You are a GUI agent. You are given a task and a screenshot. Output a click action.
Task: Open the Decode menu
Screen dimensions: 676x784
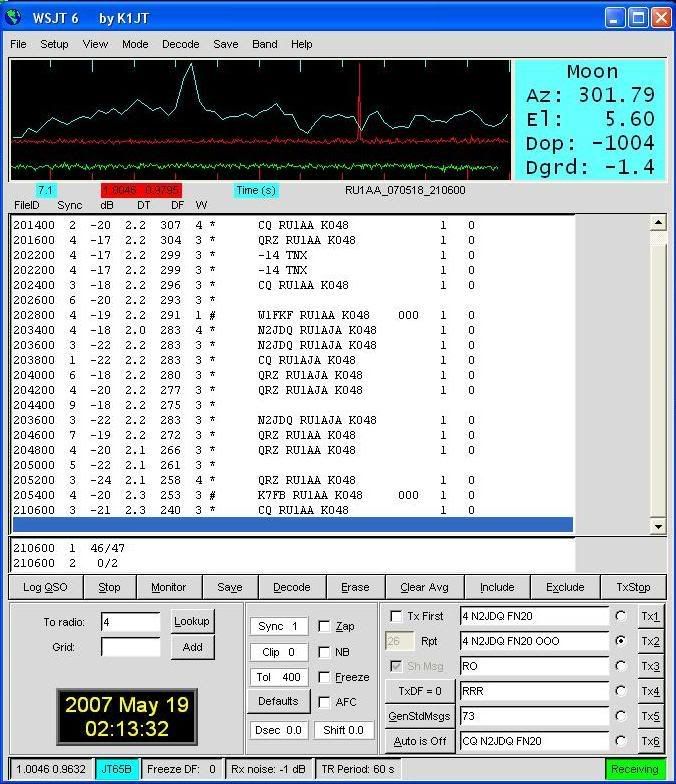(180, 44)
